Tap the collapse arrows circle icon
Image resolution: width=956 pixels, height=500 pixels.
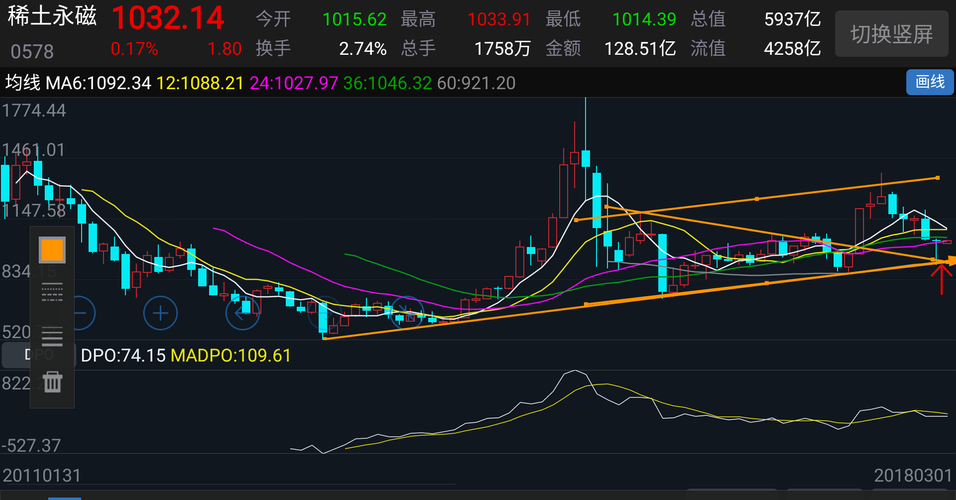pyautogui.click(x=407, y=313)
